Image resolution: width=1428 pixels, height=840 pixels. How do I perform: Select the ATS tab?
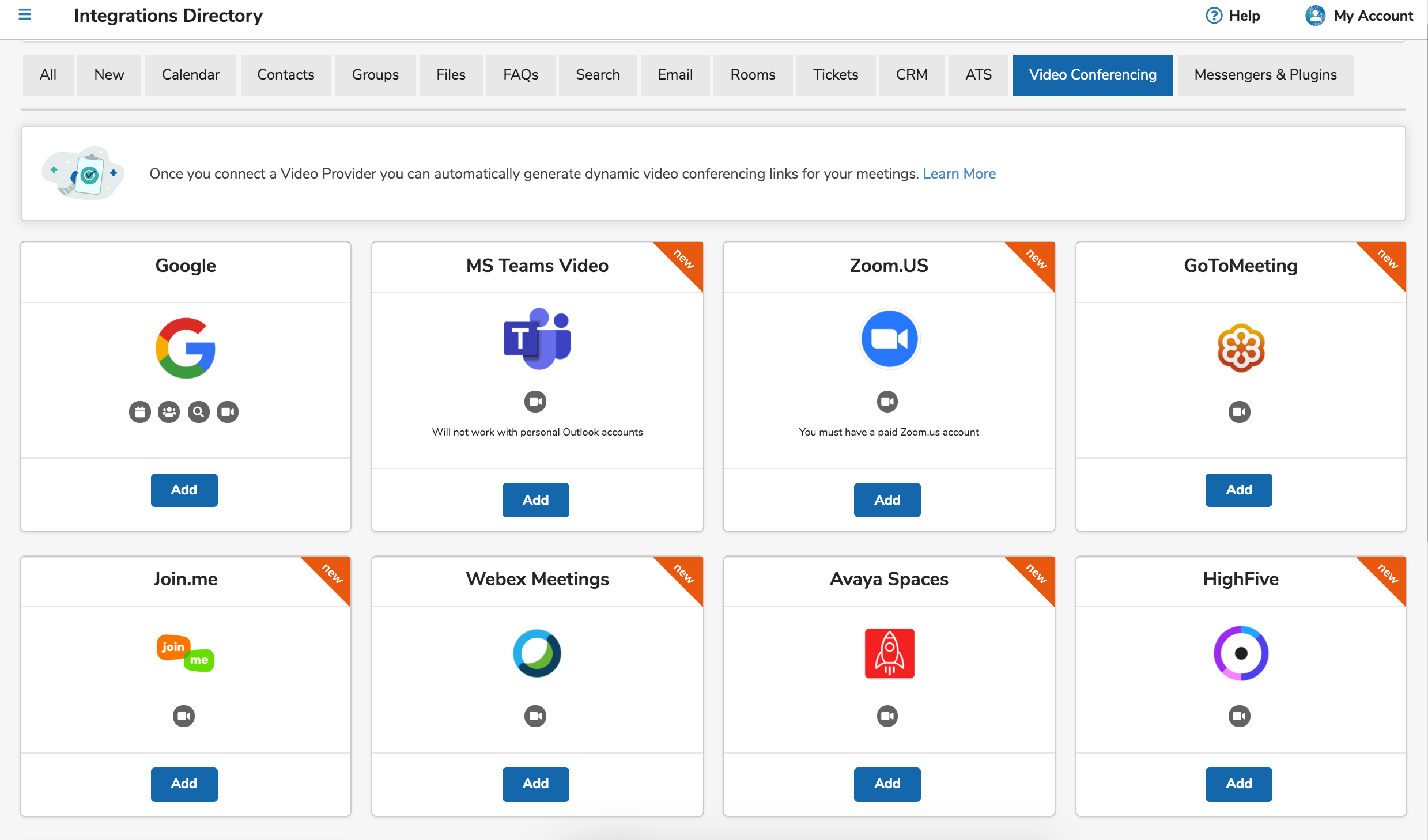[979, 75]
